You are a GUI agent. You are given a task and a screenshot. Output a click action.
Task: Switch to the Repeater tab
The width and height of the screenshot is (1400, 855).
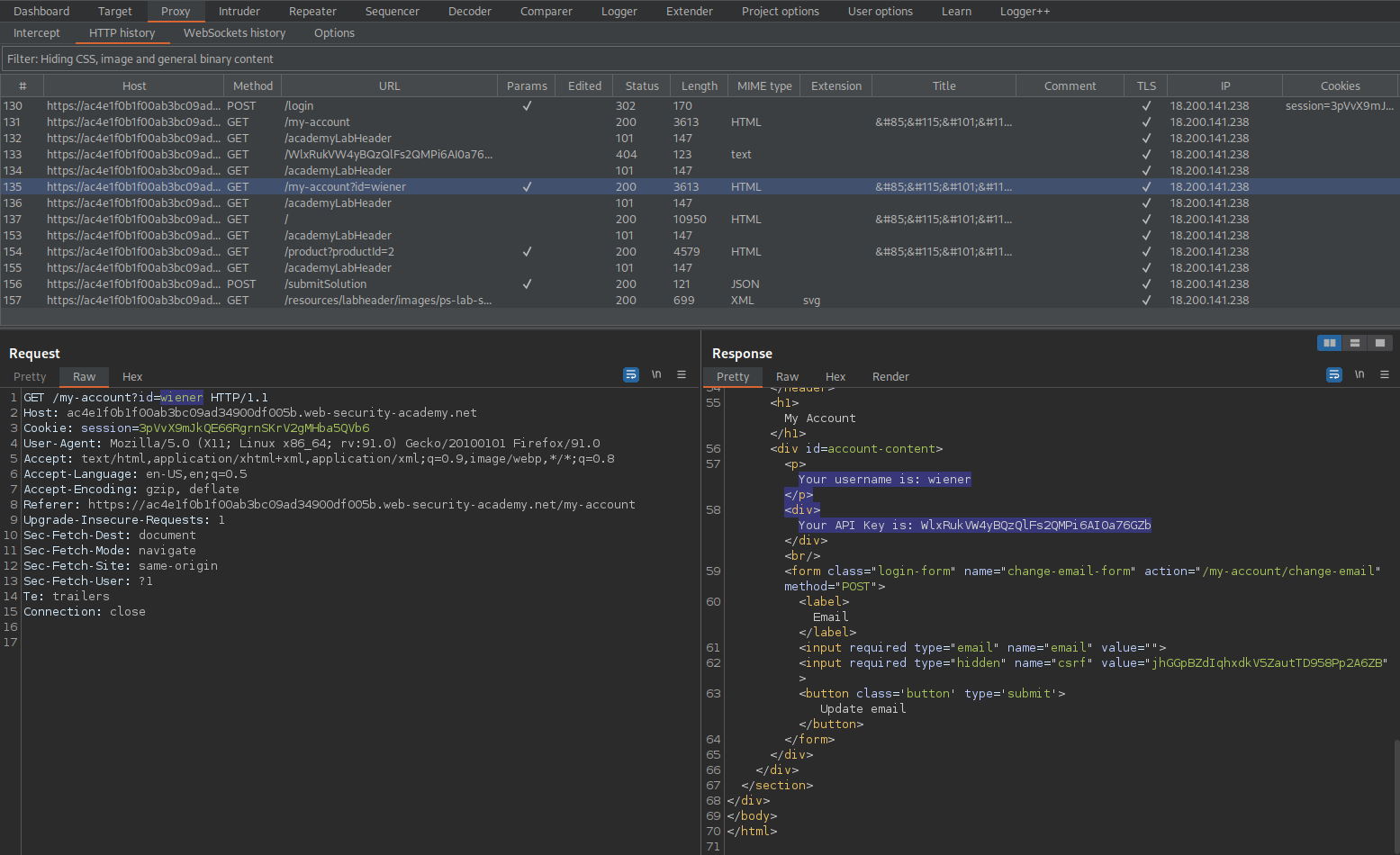coord(312,12)
